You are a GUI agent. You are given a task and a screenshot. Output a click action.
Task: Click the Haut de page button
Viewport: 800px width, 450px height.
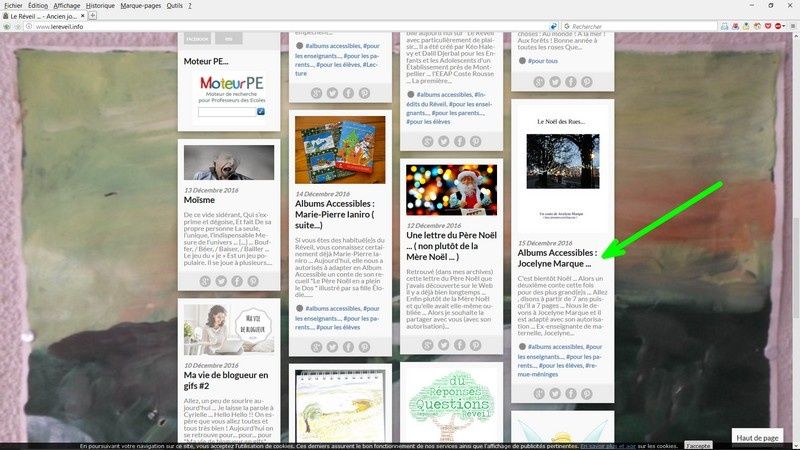[757, 437]
